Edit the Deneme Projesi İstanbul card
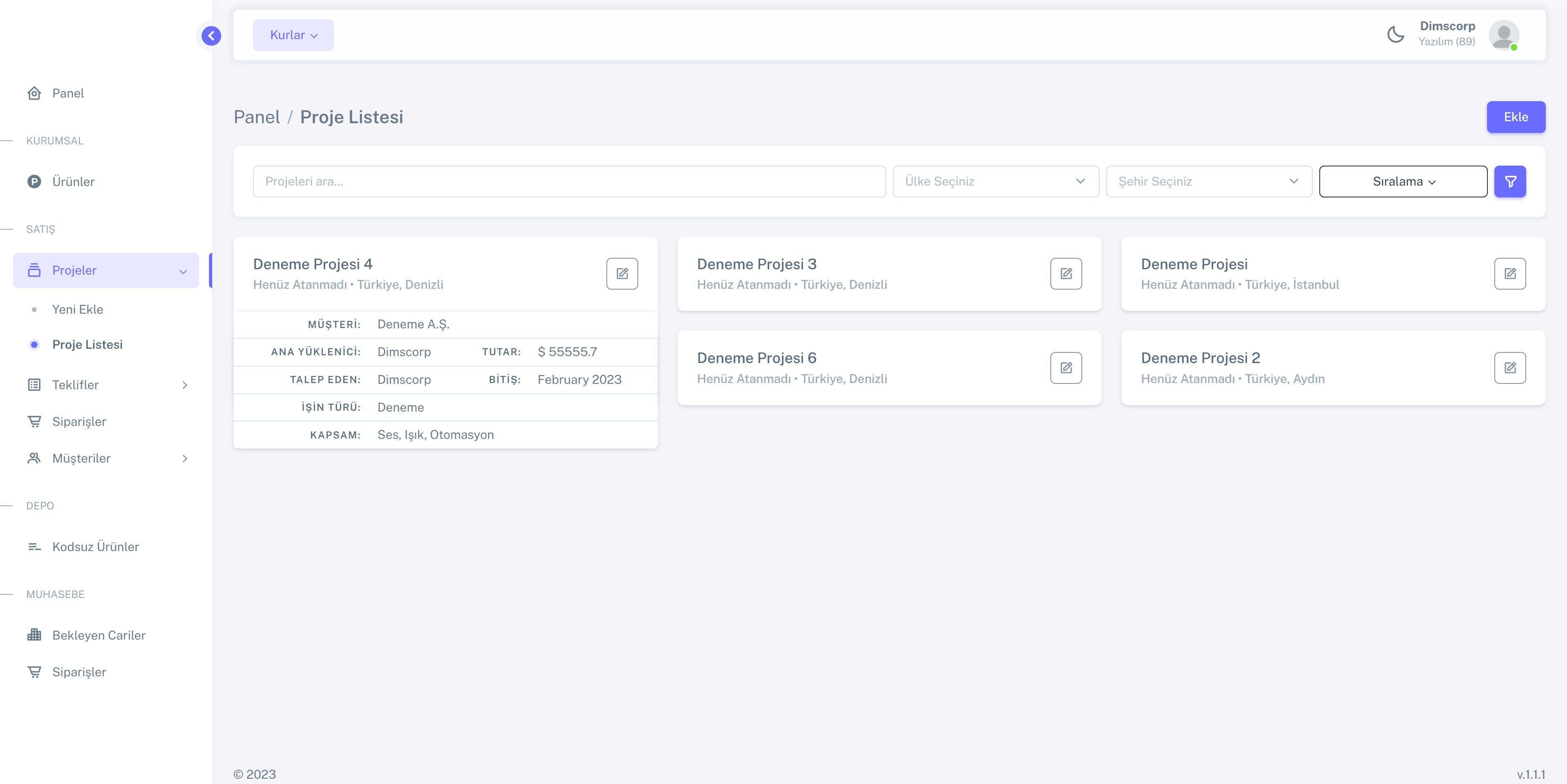The width and height of the screenshot is (1567, 784). coord(1509,274)
